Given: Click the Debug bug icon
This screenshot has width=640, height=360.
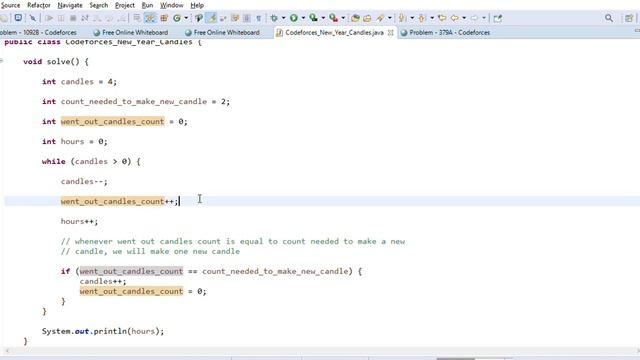Looking at the screenshot, I should (x=274, y=18).
